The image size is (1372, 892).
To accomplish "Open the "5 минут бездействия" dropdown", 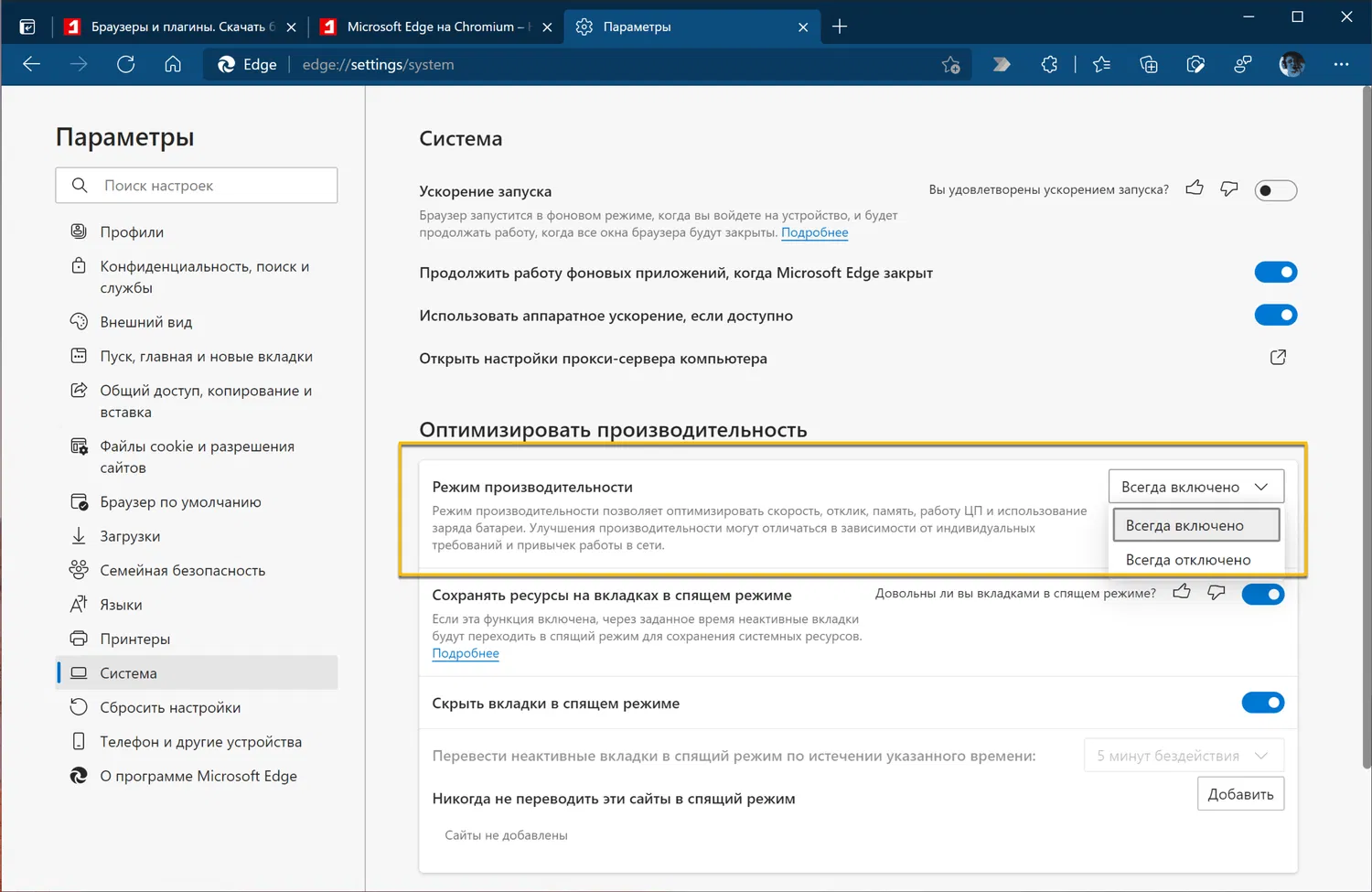I will (x=1183, y=756).
